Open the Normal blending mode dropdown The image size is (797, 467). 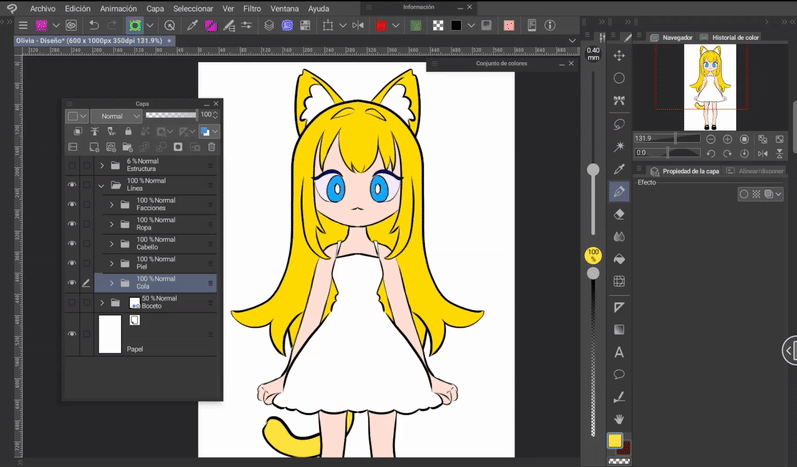point(116,116)
